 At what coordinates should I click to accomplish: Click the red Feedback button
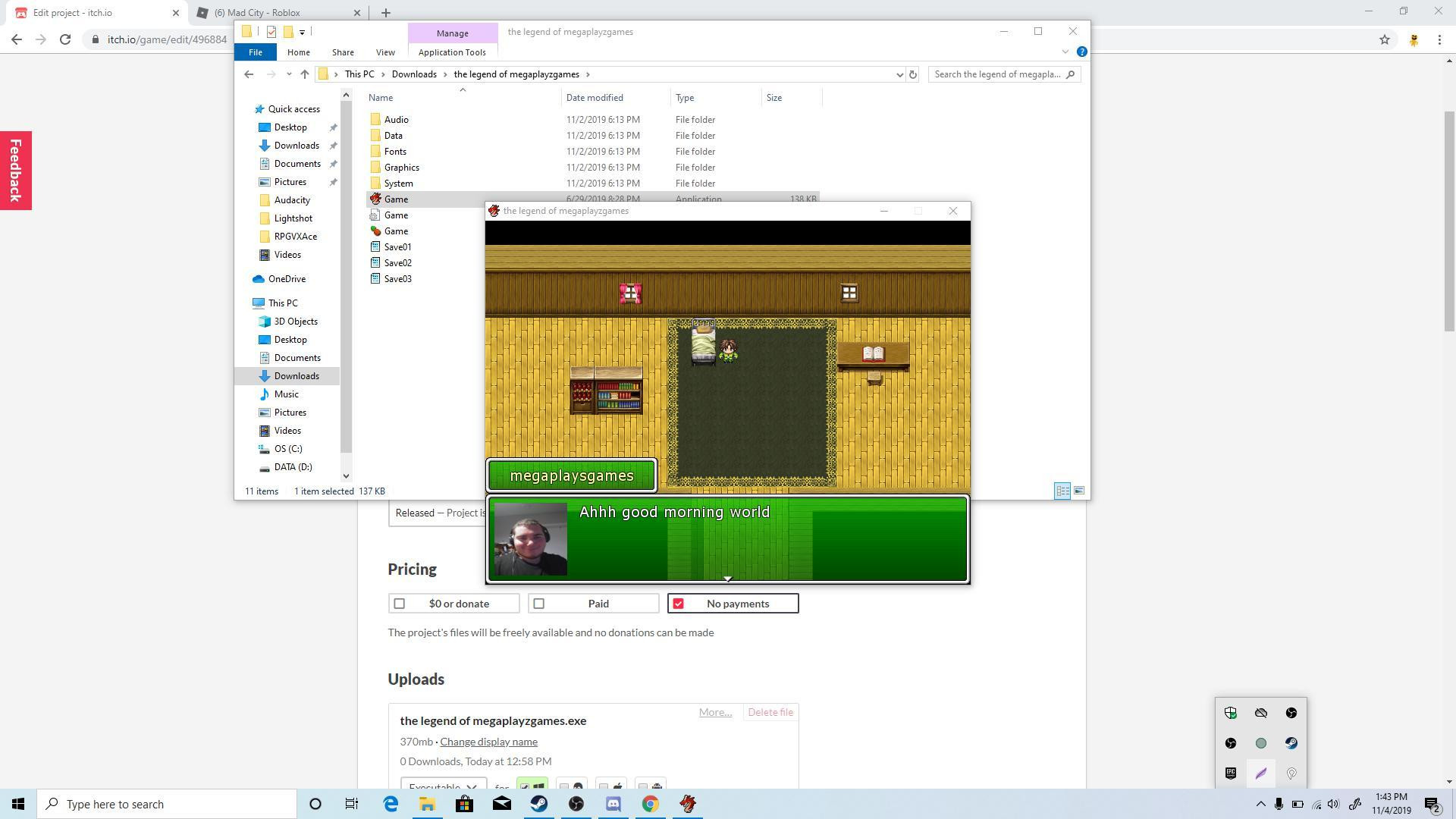click(x=15, y=171)
